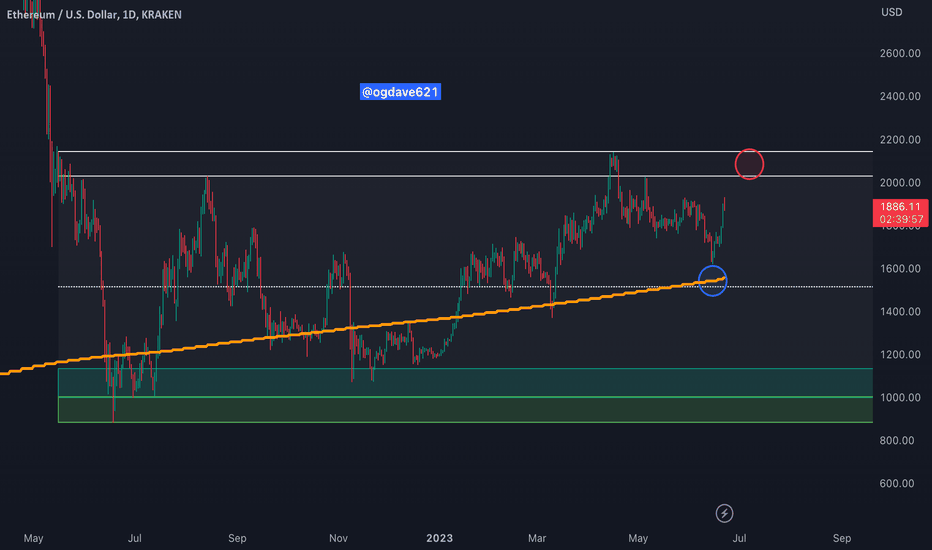Click the first Sep time axis label
Screen dimensions: 932x550
click(x=237, y=538)
